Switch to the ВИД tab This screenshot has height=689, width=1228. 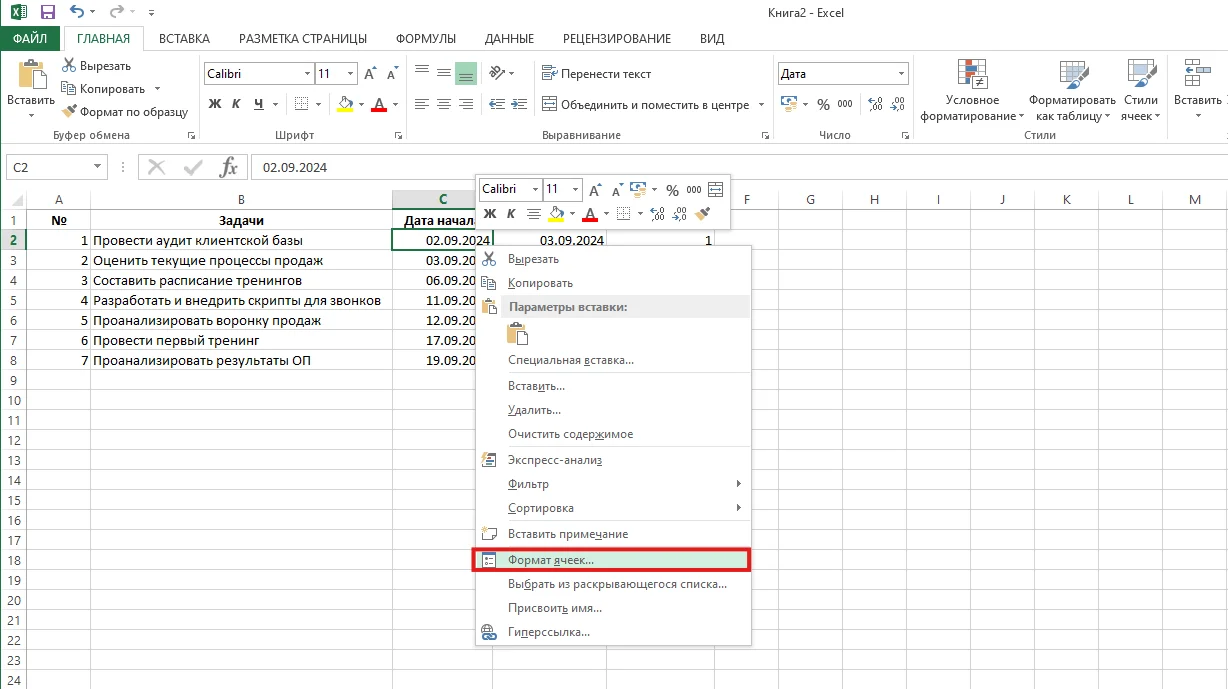(x=712, y=39)
